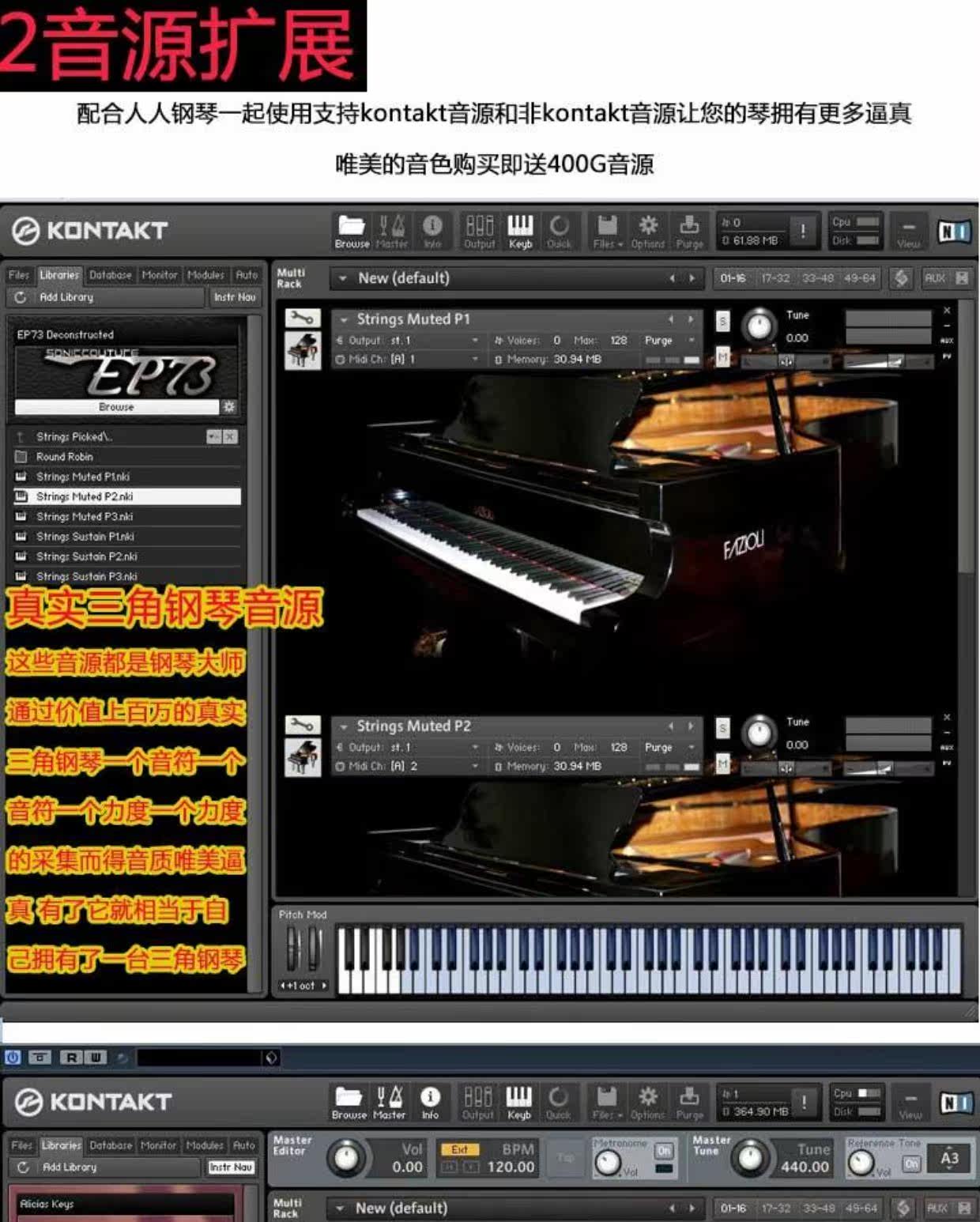Click the Quick icon in upper Kontakt
The width and height of the screenshot is (980, 1222).
click(x=559, y=232)
